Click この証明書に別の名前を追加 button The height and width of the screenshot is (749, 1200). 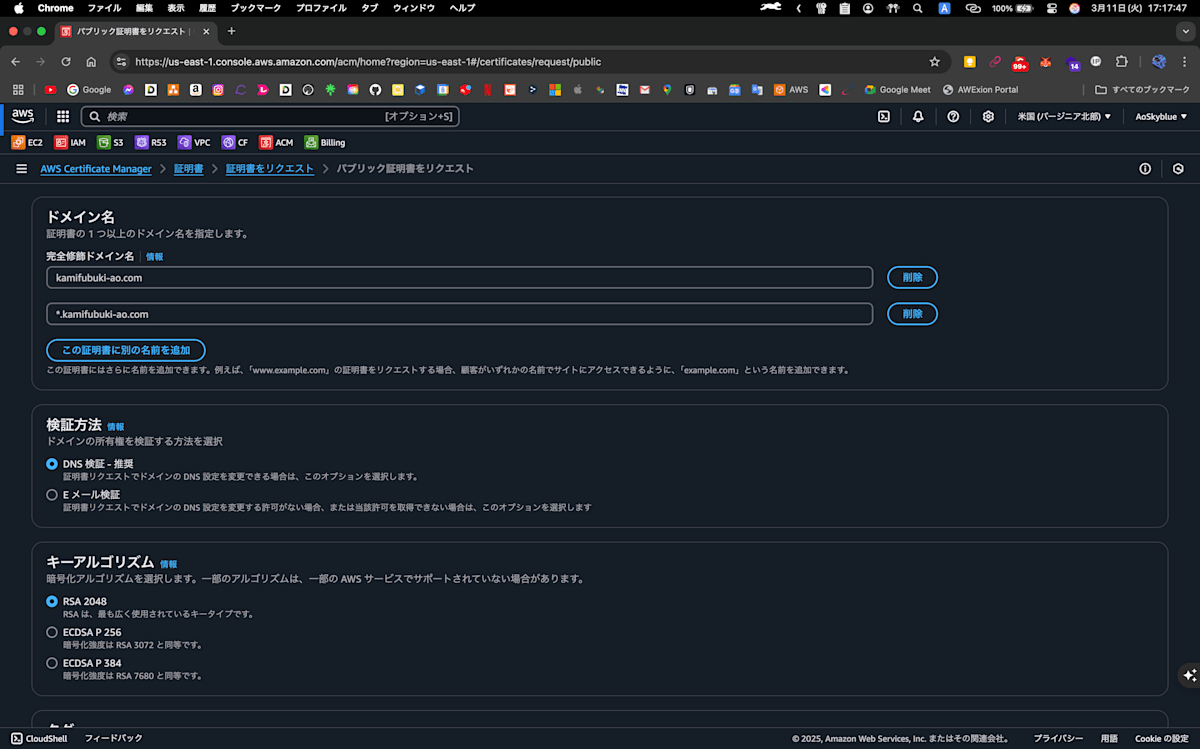click(125, 350)
